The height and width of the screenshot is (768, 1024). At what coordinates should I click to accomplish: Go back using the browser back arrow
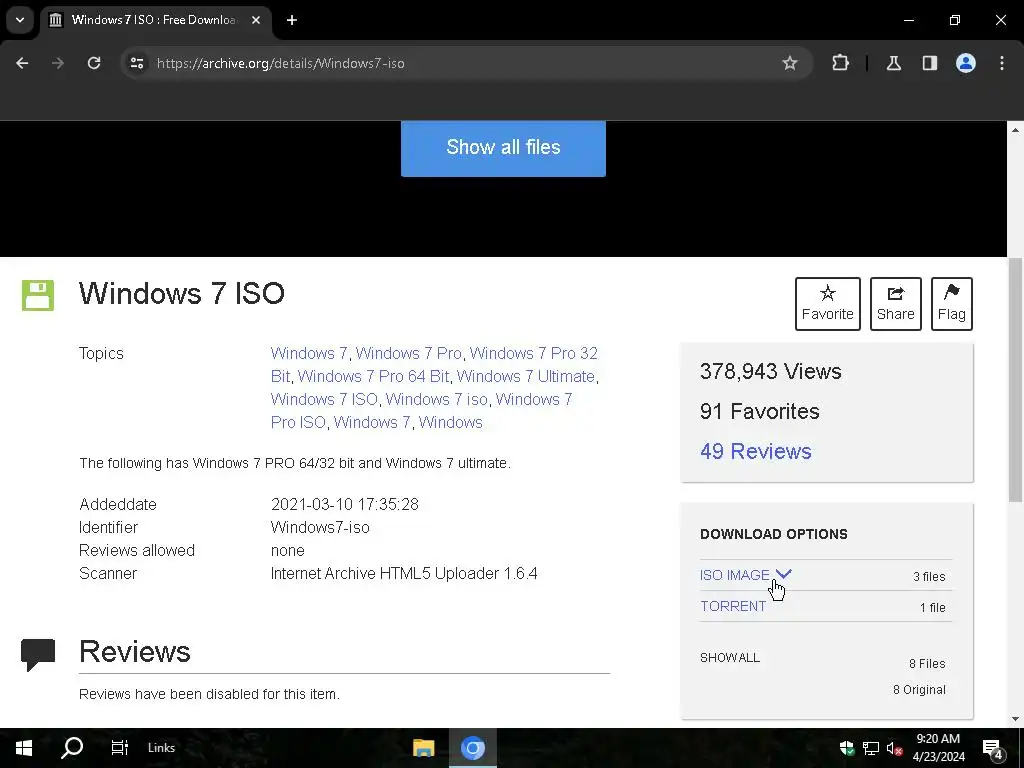[x=22, y=63]
